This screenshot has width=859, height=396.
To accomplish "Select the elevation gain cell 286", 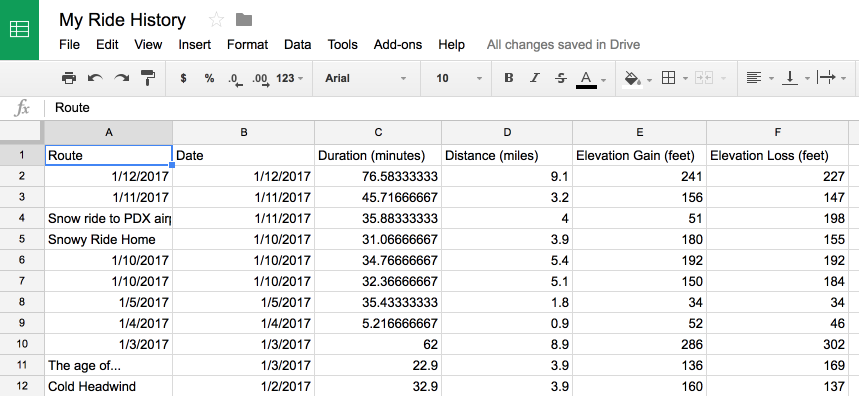I will pyautogui.click(x=640, y=345).
